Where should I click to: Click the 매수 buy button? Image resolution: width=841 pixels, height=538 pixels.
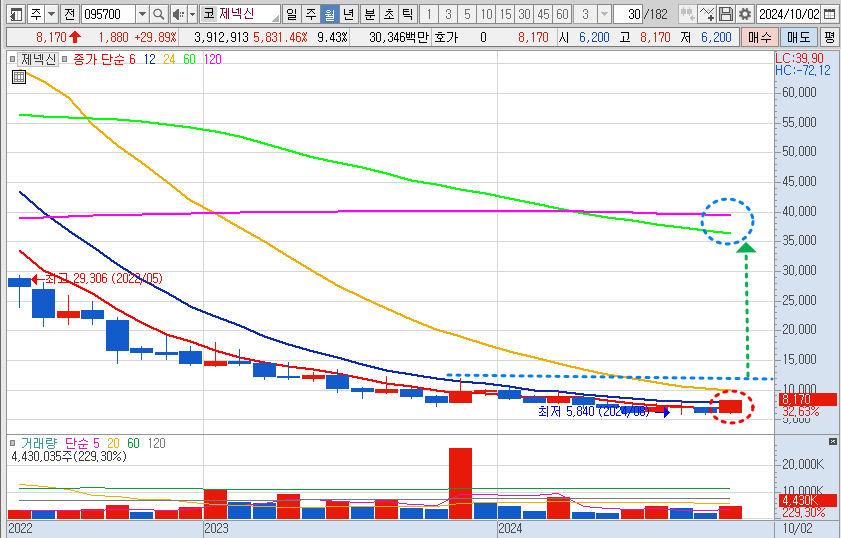(x=759, y=37)
